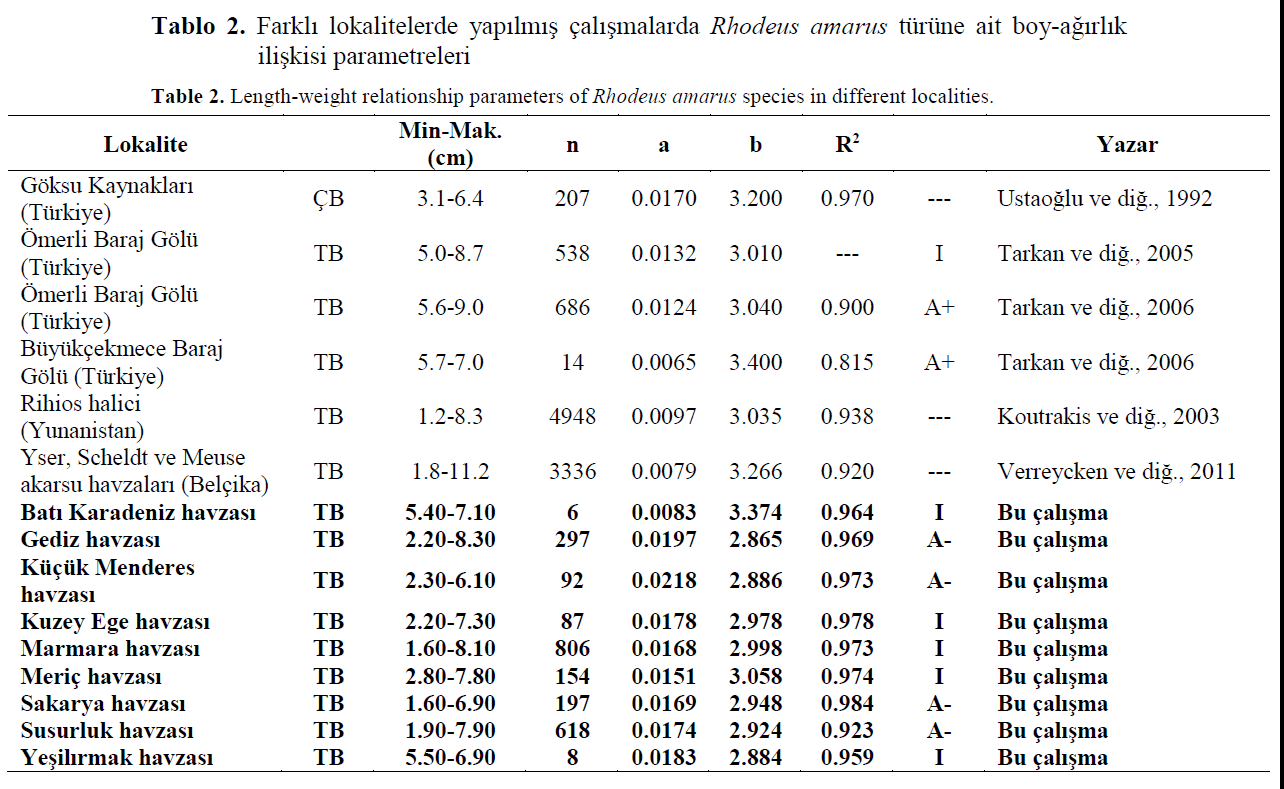Click 'Kuzey Ege havzası' row label
The width and height of the screenshot is (1284, 789).
[x=116, y=622]
